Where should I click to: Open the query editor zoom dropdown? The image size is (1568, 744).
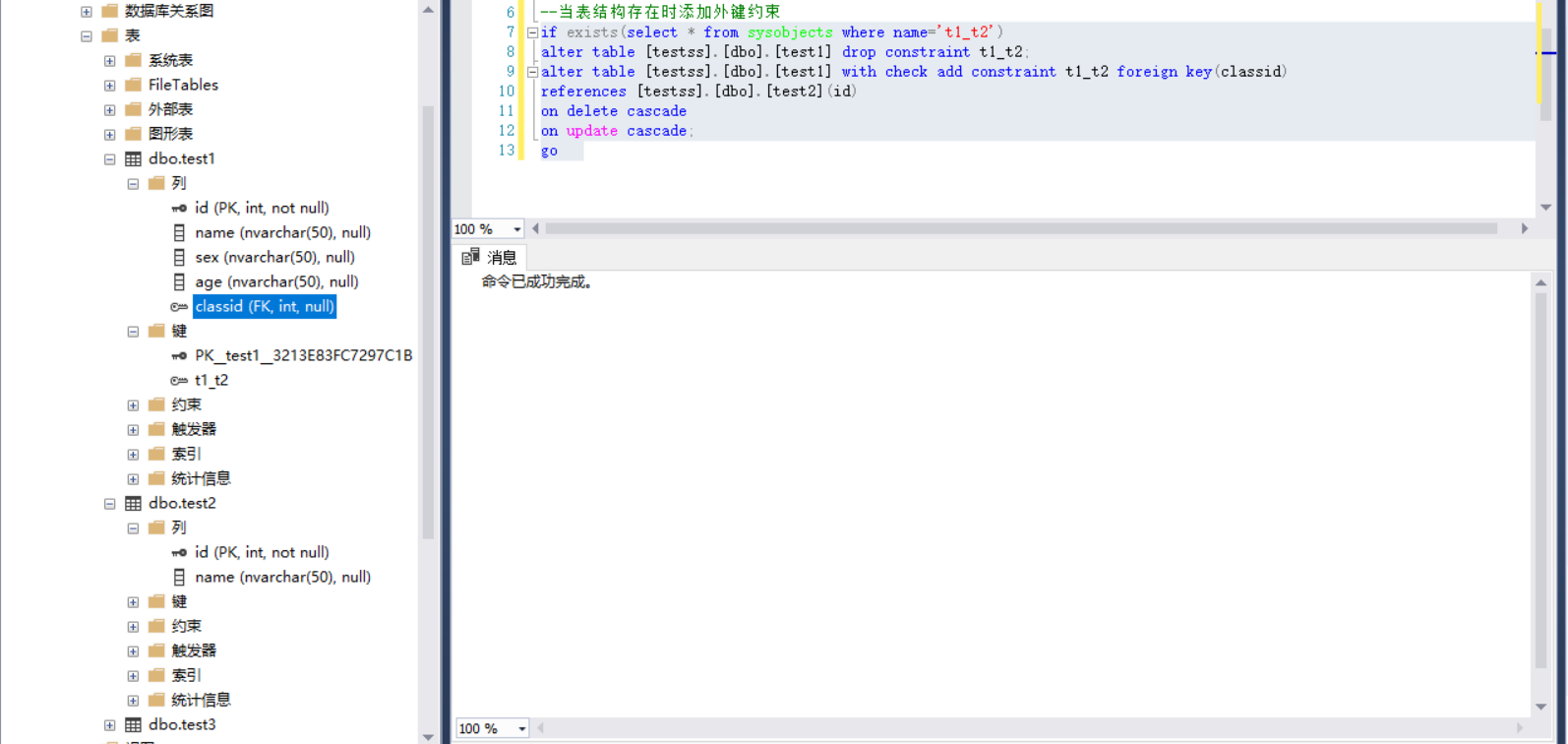[517, 229]
